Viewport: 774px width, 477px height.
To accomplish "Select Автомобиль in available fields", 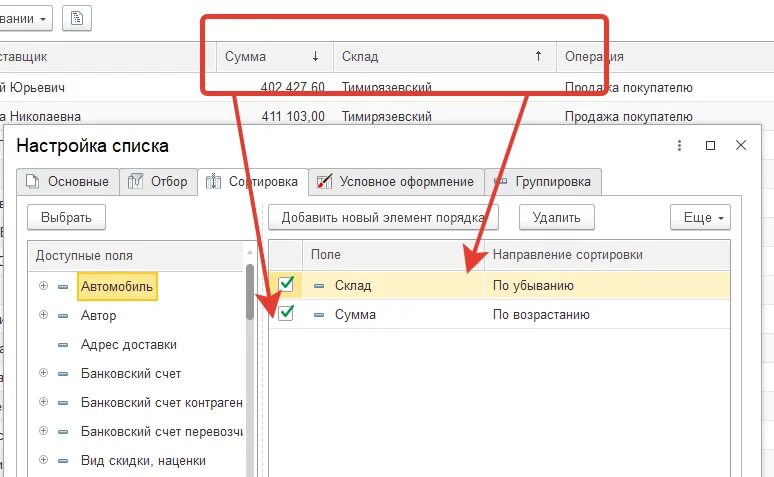I will 117,286.
